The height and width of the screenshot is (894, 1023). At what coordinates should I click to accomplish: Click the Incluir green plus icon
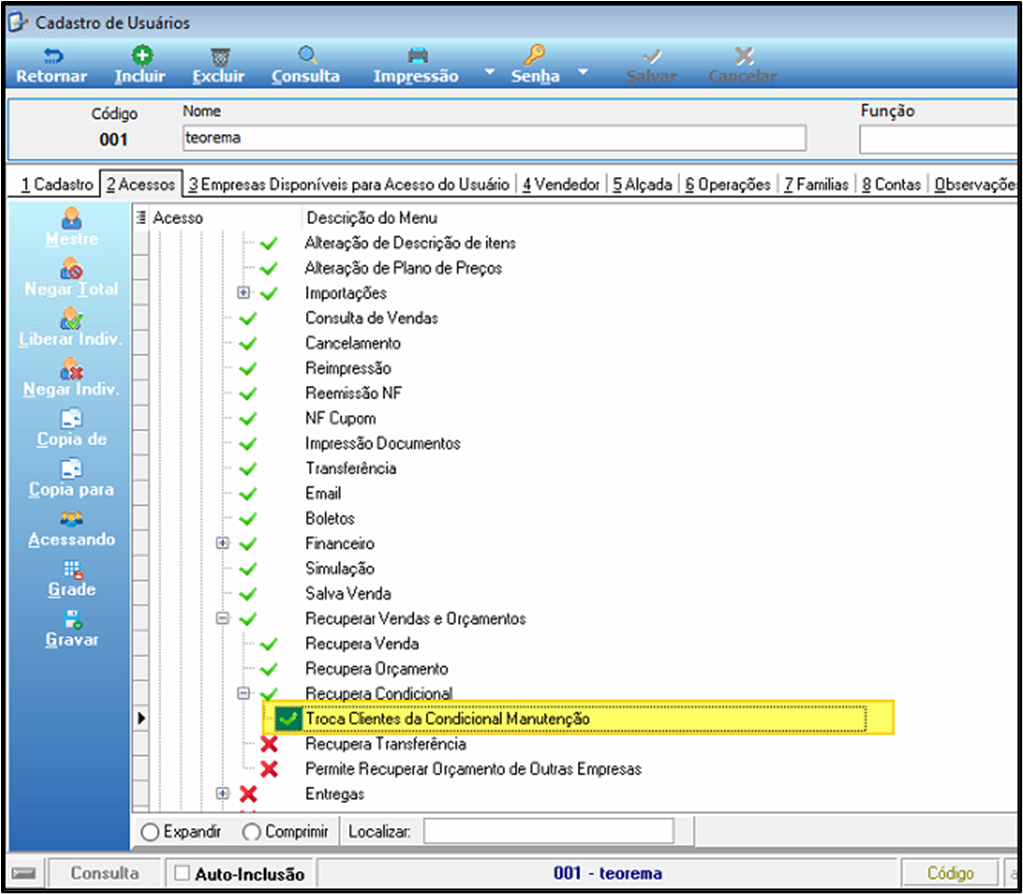[x=141, y=55]
